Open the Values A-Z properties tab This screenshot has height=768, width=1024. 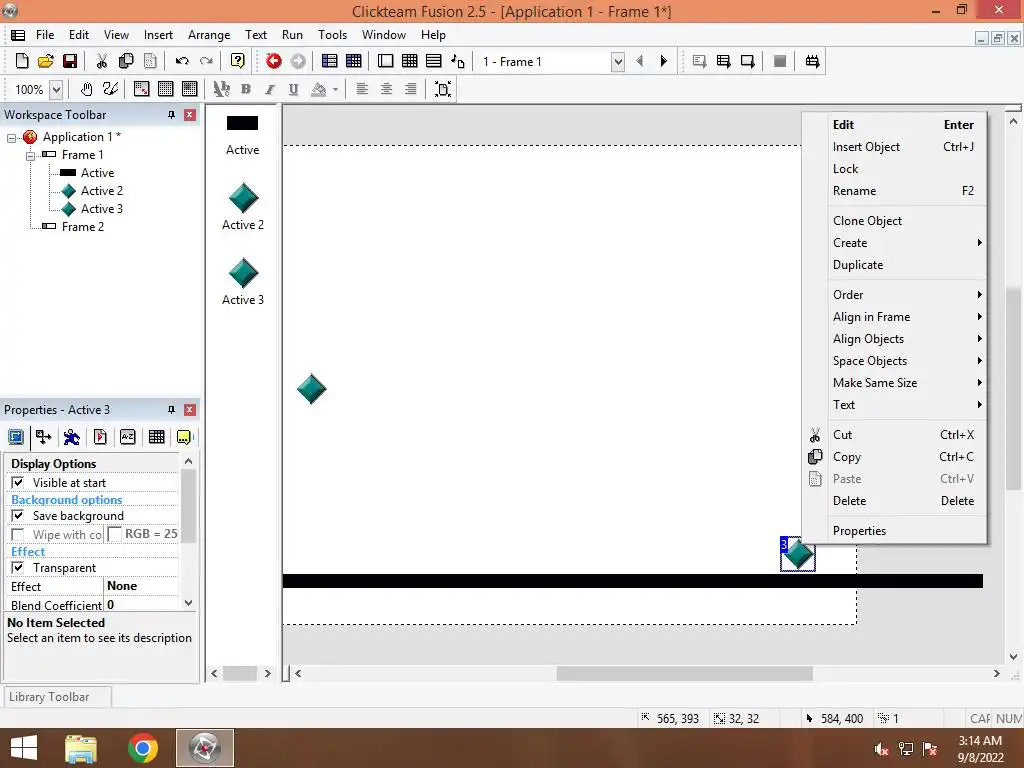[x=128, y=437]
